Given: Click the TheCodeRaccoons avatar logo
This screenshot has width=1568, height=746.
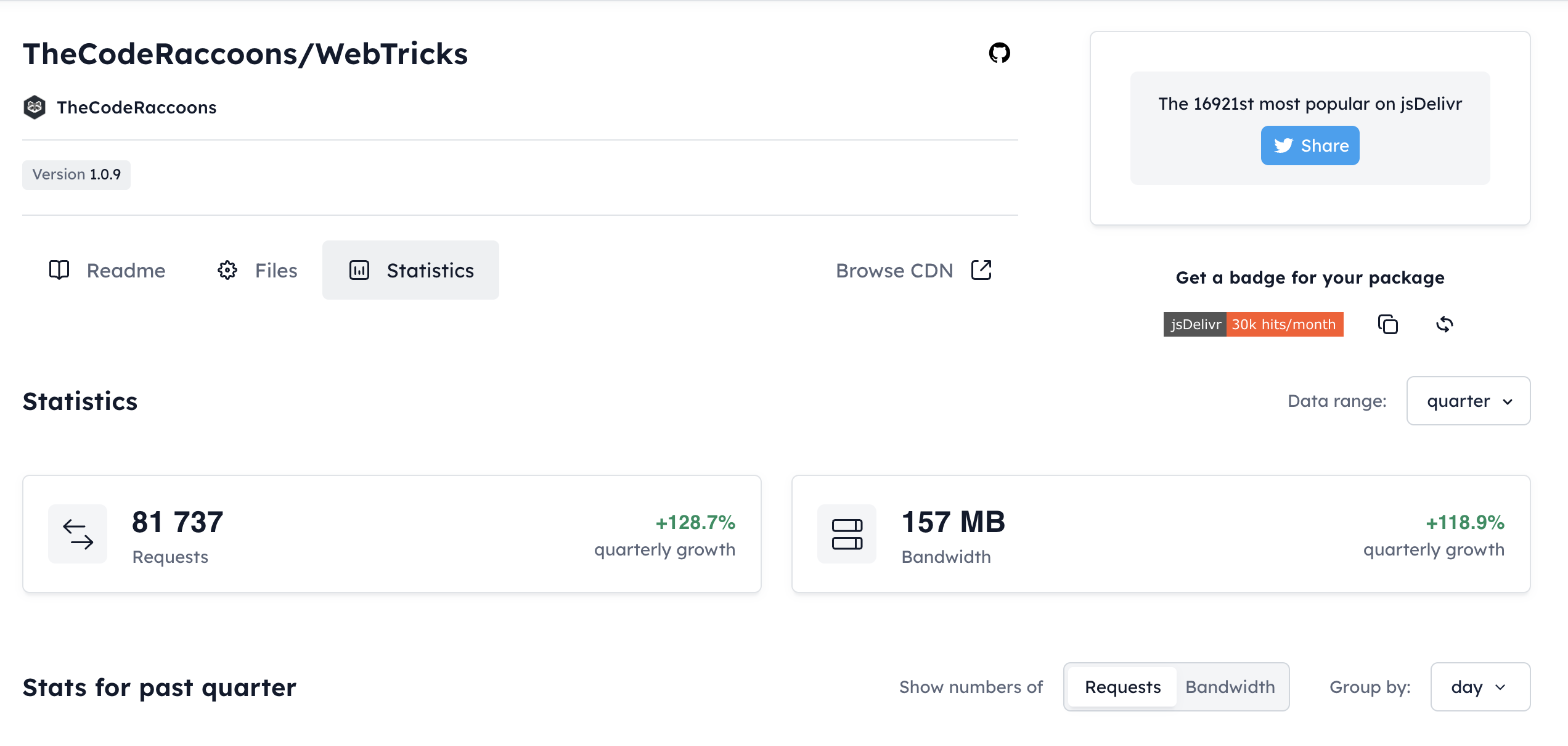Looking at the screenshot, I should coord(35,107).
